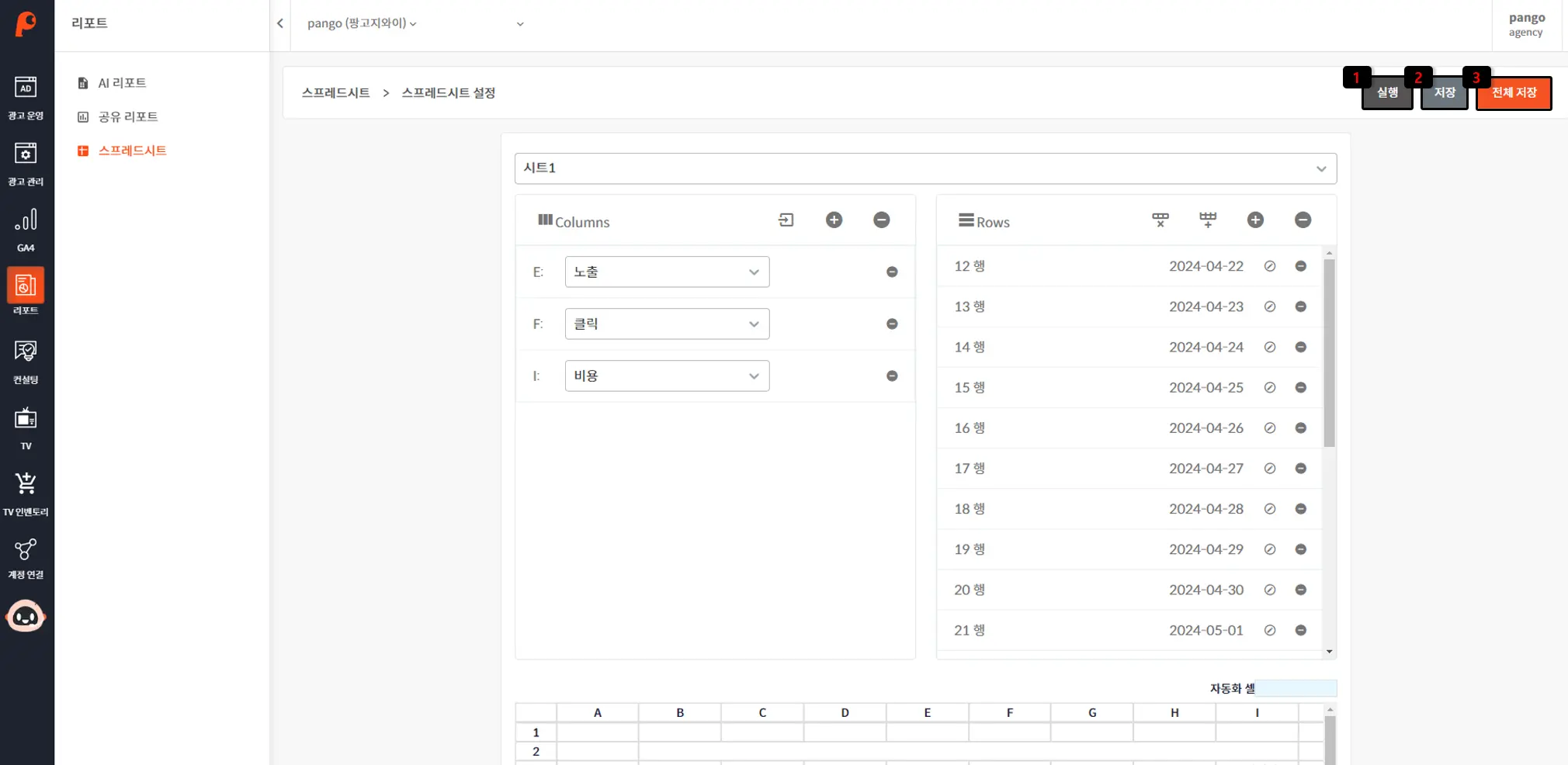
Task: Toggle disable icon for row 12
Action: pos(1270,266)
